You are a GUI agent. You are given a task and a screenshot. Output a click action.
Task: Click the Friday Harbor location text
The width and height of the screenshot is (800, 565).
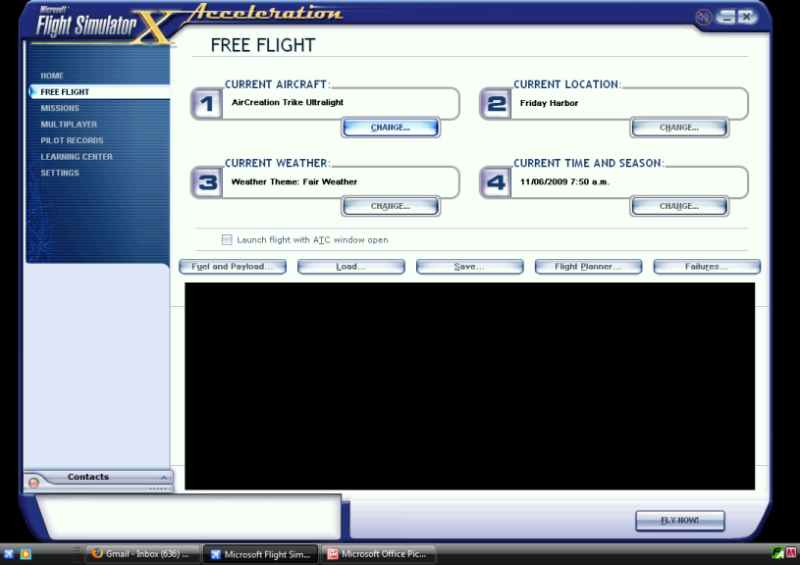[549, 103]
